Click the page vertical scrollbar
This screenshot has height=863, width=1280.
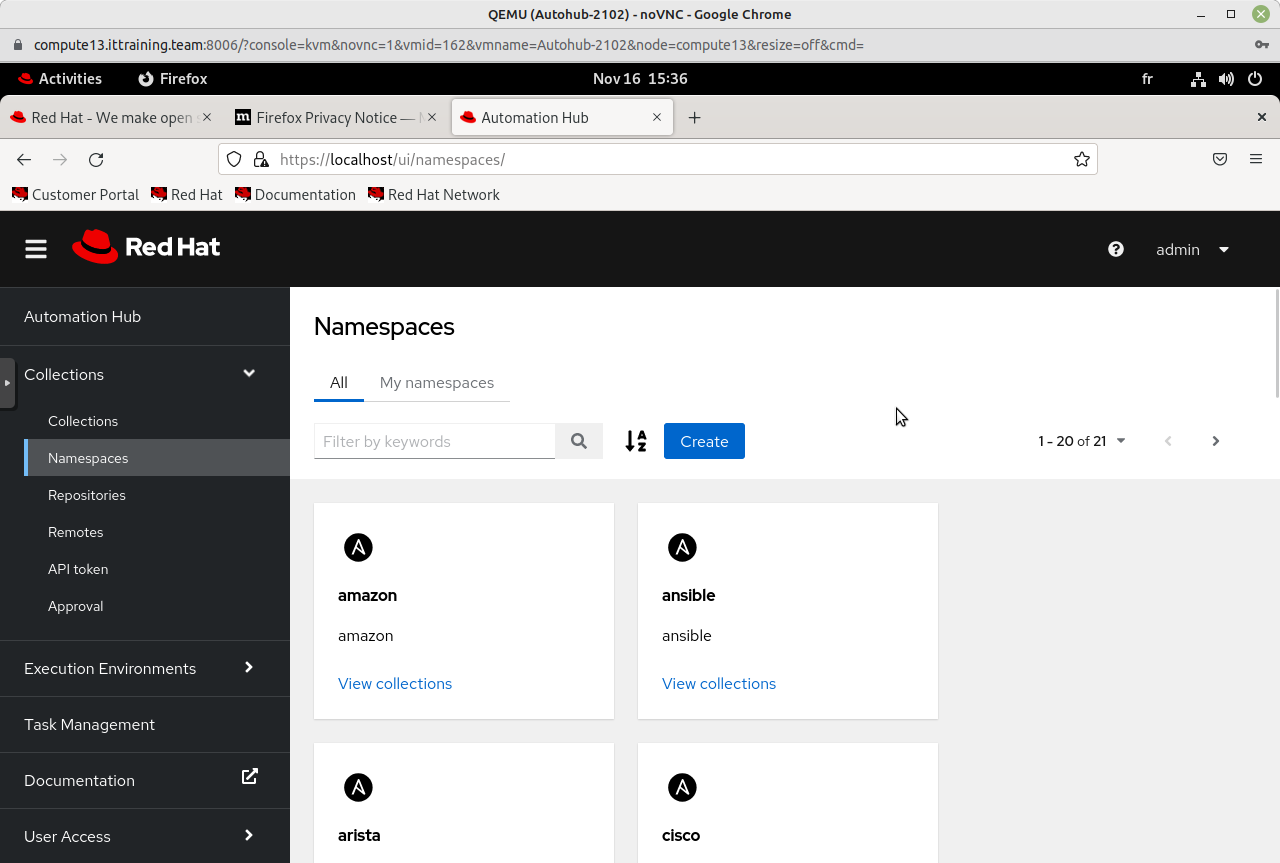1277,344
